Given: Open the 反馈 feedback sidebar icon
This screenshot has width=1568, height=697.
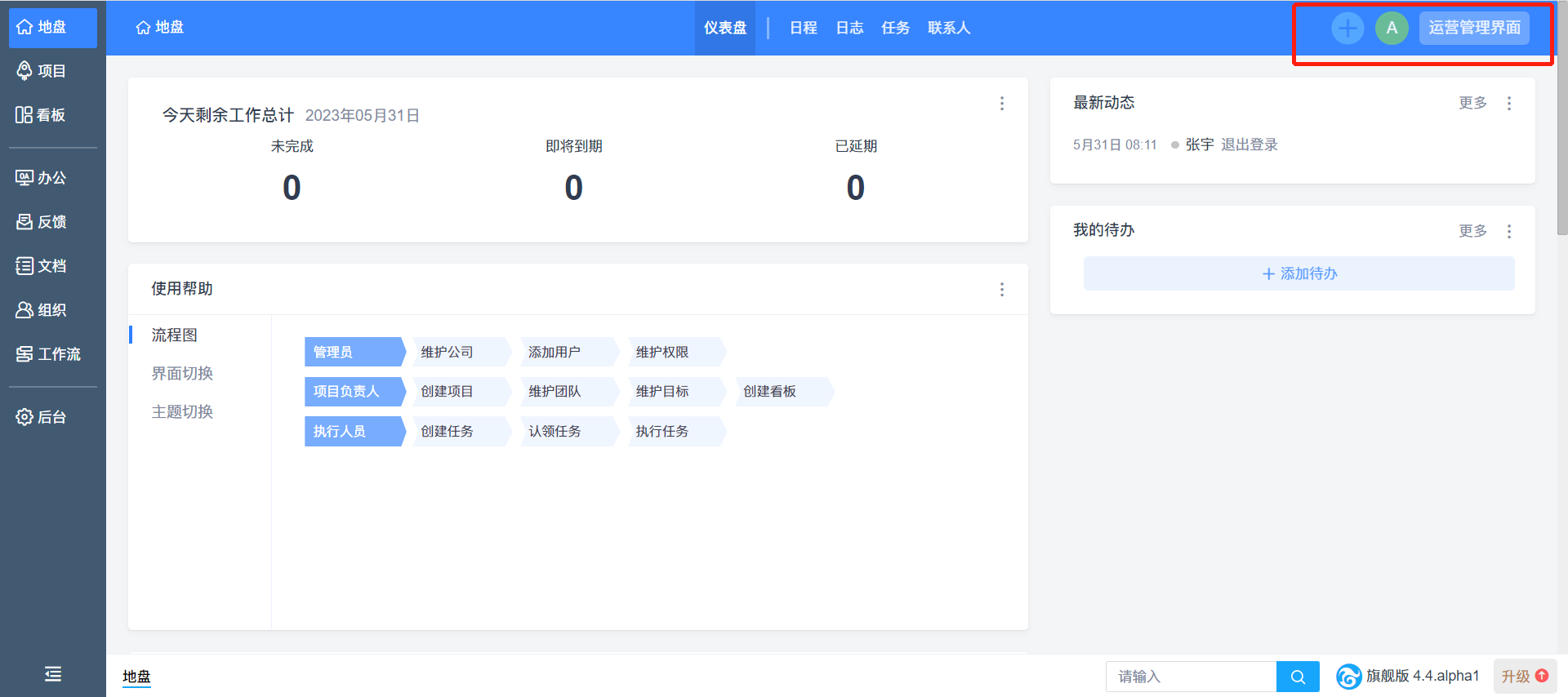Looking at the screenshot, I should [24, 222].
